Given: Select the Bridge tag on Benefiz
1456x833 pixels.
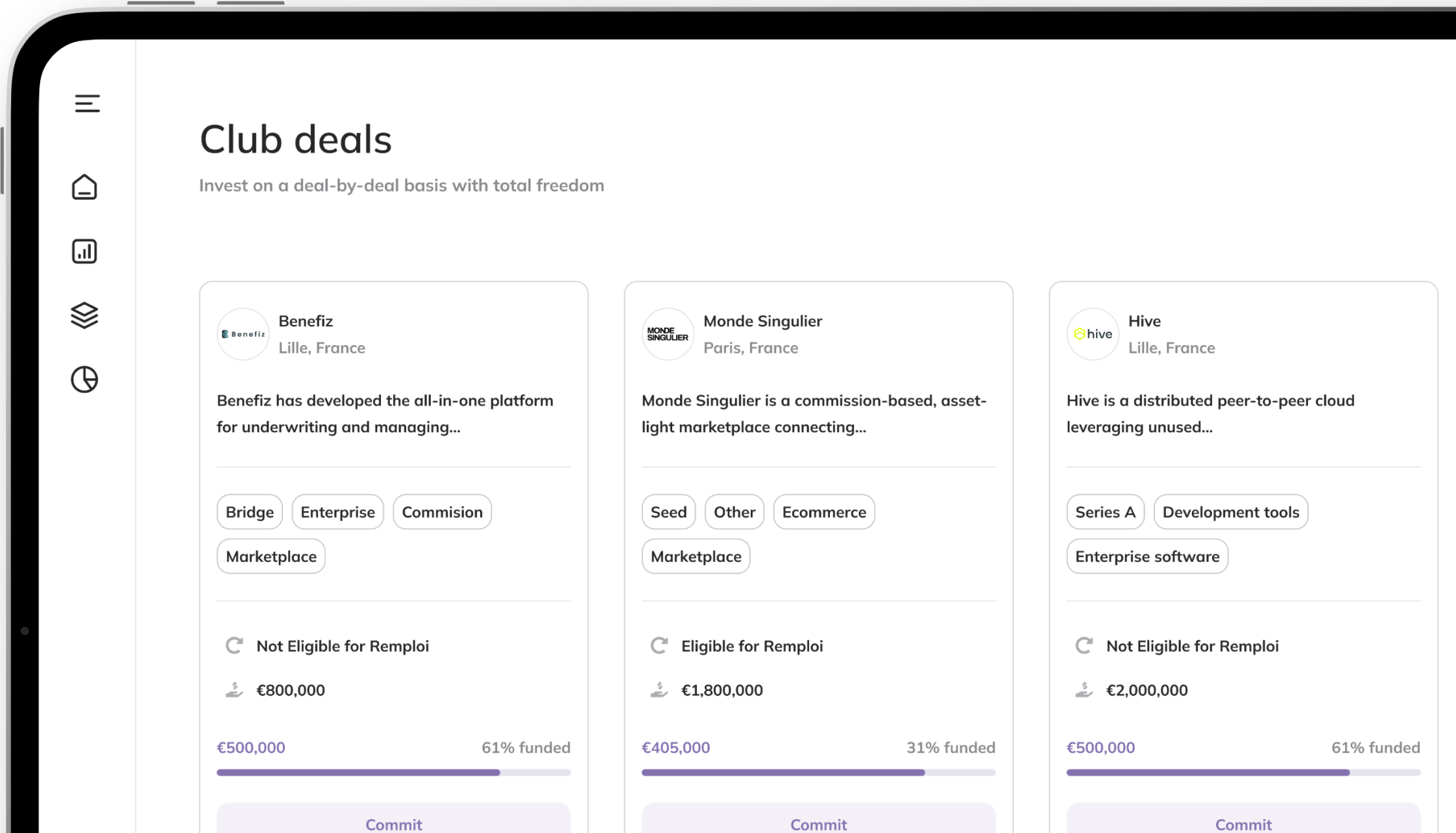Looking at the screenshot, I should click(250, 512).
